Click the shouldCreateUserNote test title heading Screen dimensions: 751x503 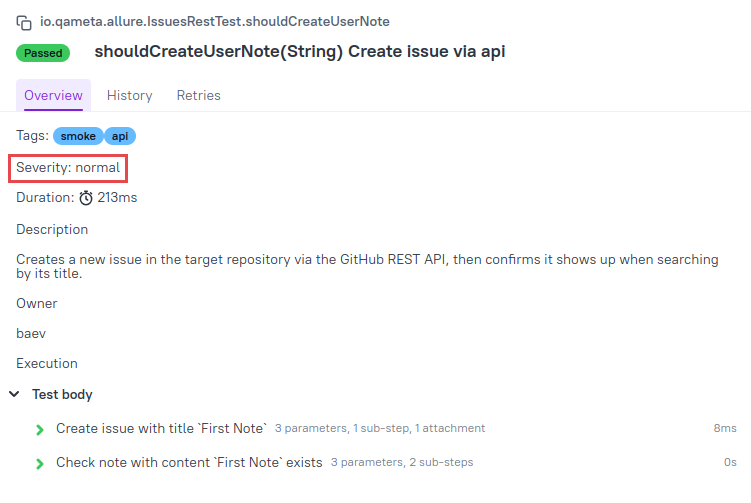click(x=300, y=52)
